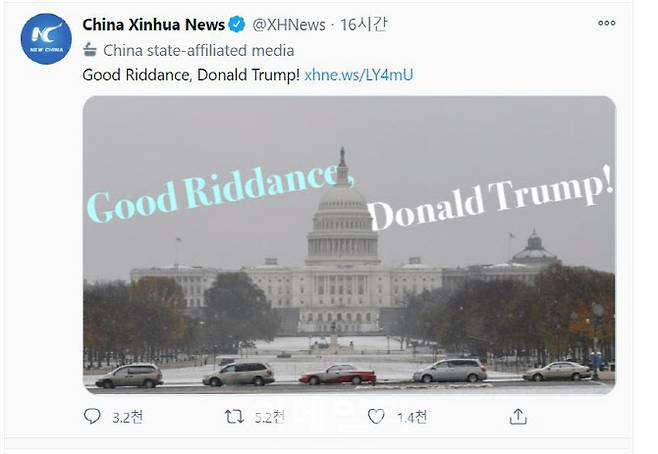Click the 1.4천 like count
Viewport: 658px width, 454px height.
pyautogui.click(x=409, y=417)
